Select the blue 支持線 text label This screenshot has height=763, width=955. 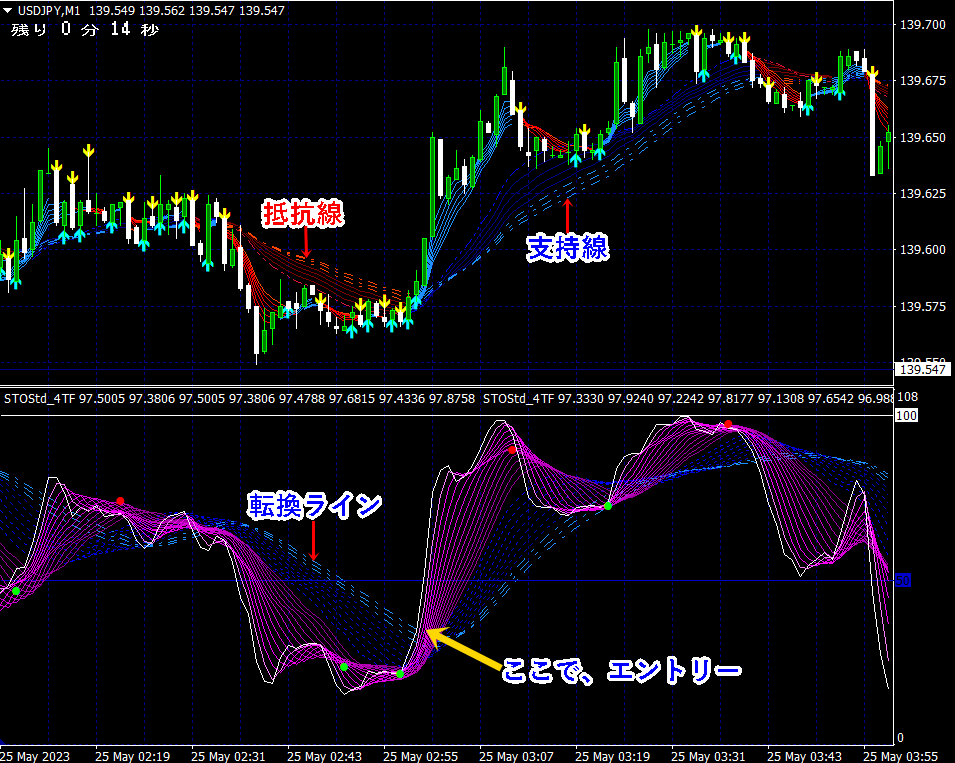point(567,249)
